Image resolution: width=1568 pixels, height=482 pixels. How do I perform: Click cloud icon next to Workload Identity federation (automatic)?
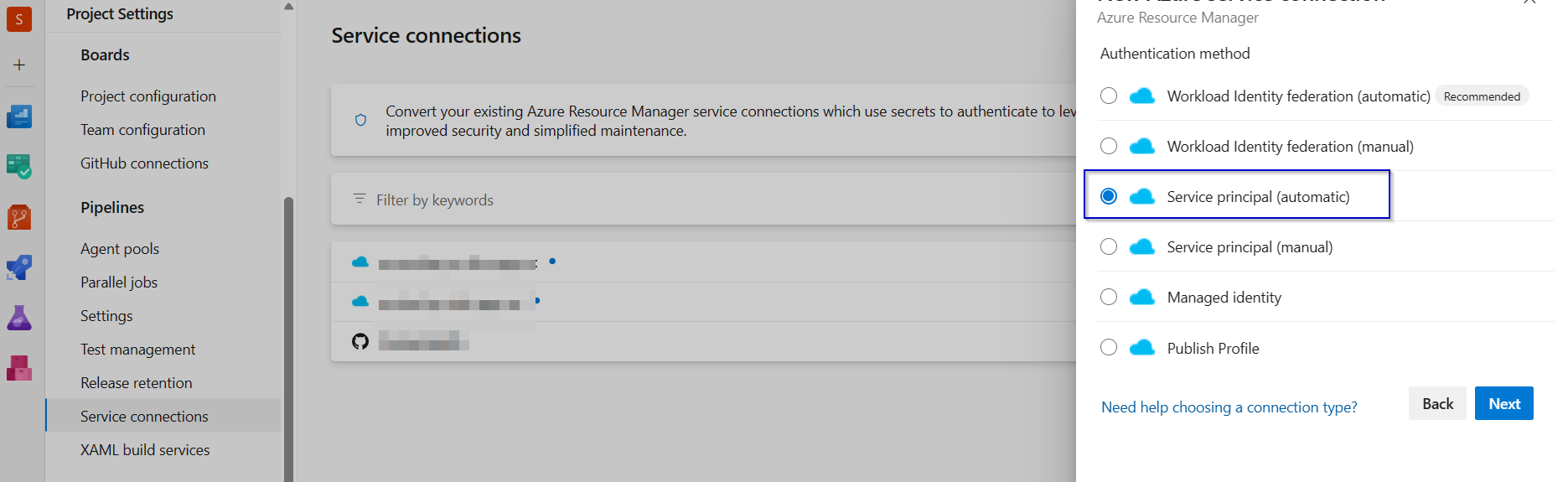1141,96
